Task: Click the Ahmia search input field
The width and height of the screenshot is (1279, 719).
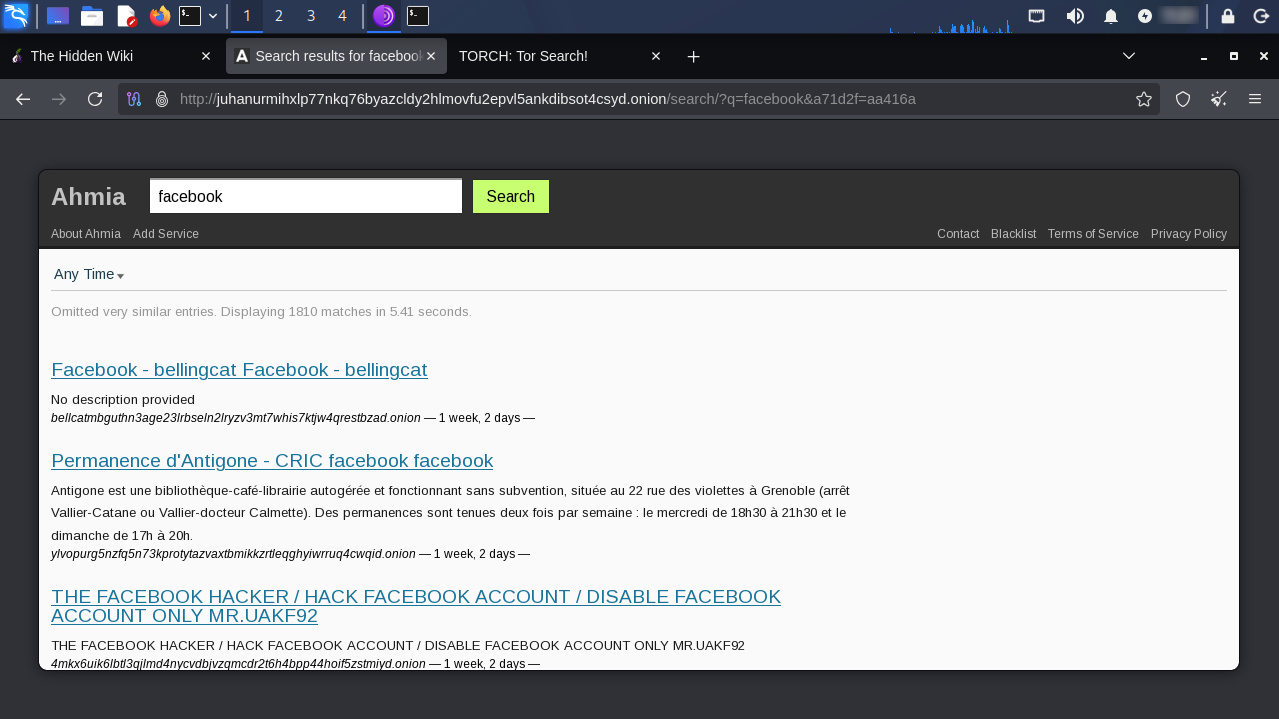Action: tap(305, 197)
